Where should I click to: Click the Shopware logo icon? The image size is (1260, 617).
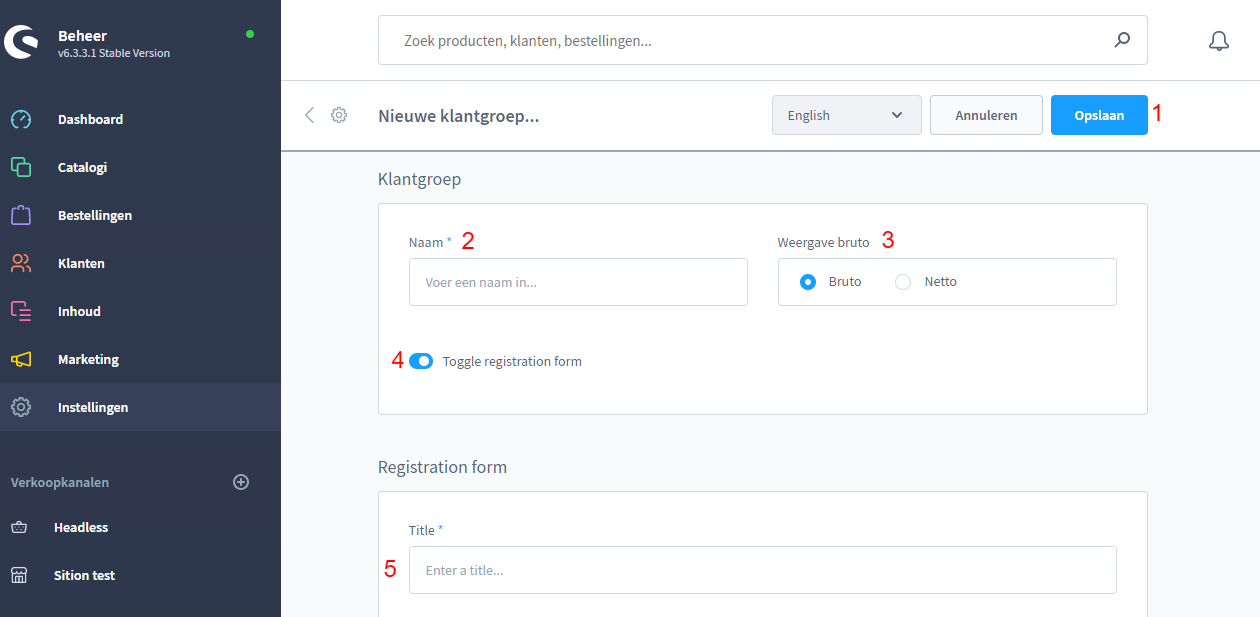point(21,41)
